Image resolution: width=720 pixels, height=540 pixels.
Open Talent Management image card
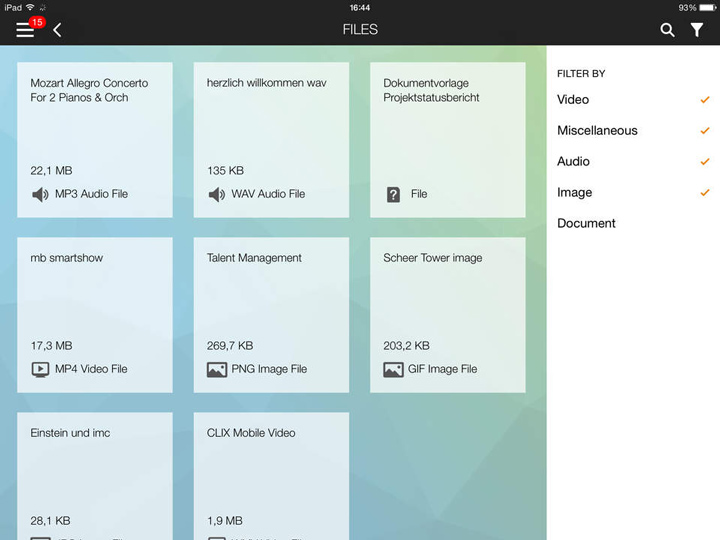tap(271, 315)
